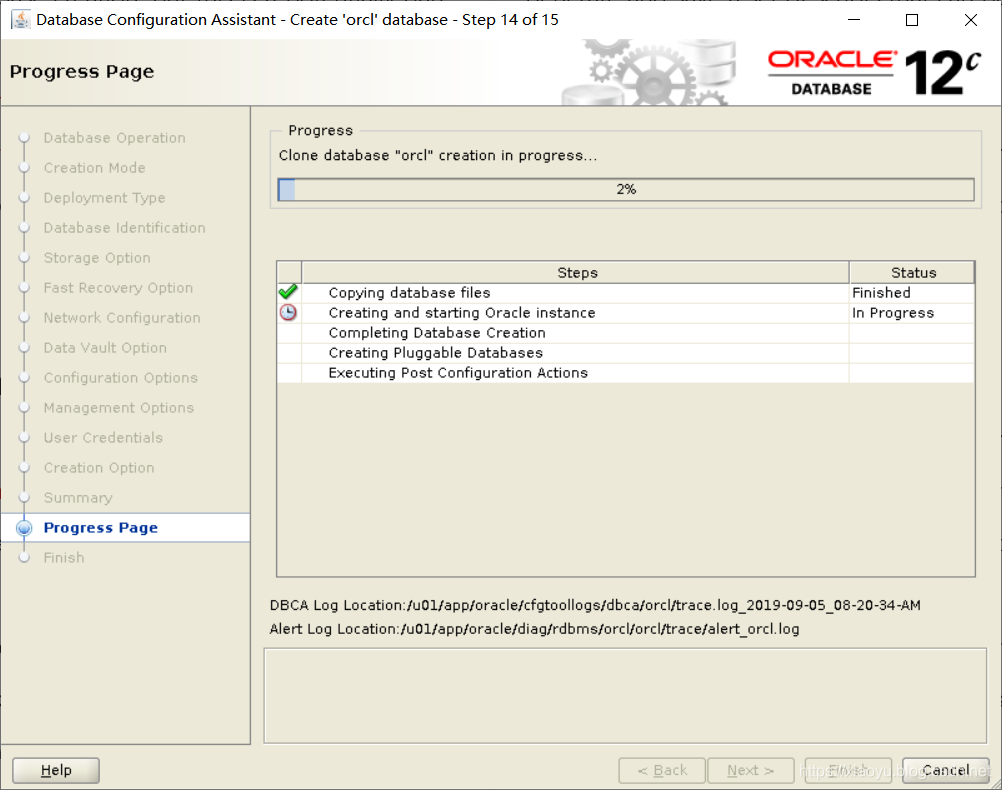Screen dimensions: 1002x790
Task: Click the Next button
Action: click(x=751, y=770)
